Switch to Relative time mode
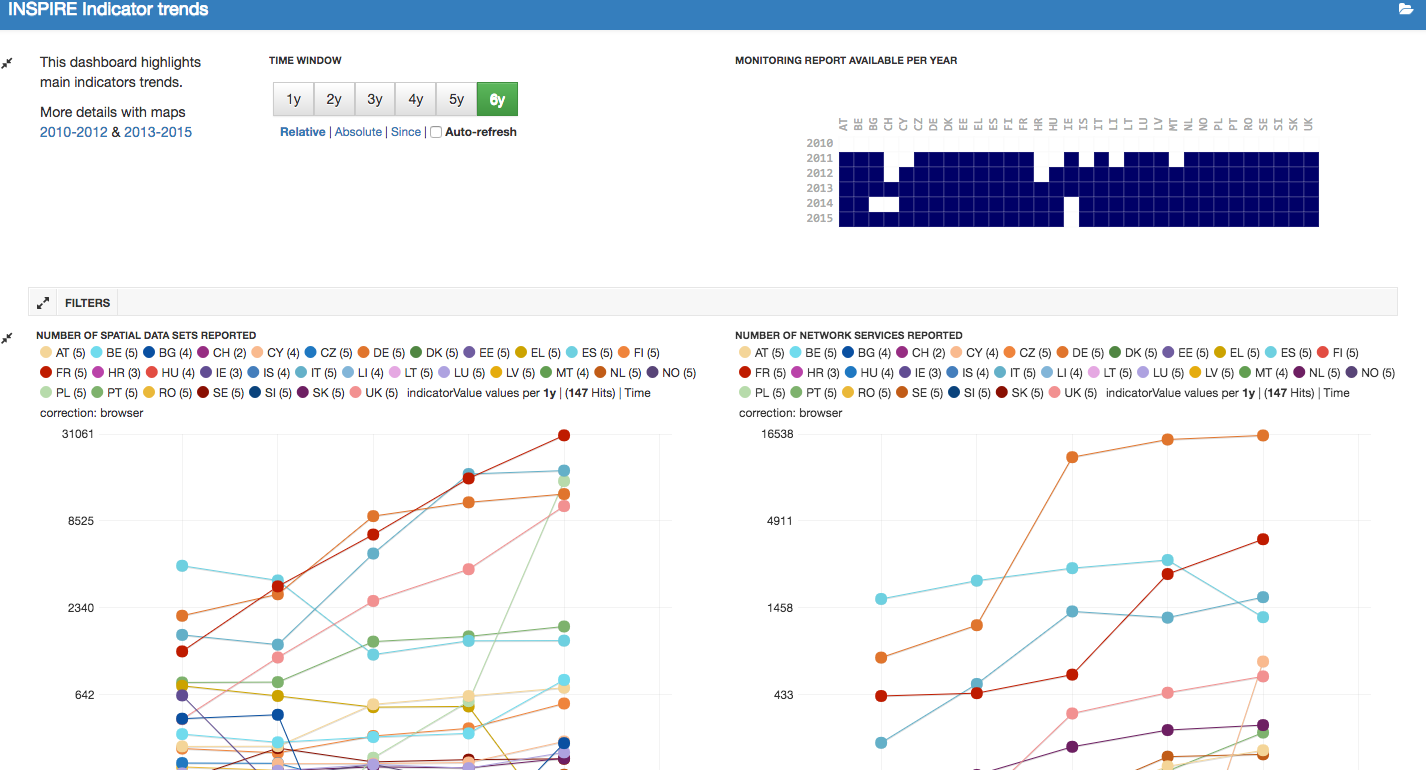Viewport: 1426px width, 770px height. tap(302, 132)
